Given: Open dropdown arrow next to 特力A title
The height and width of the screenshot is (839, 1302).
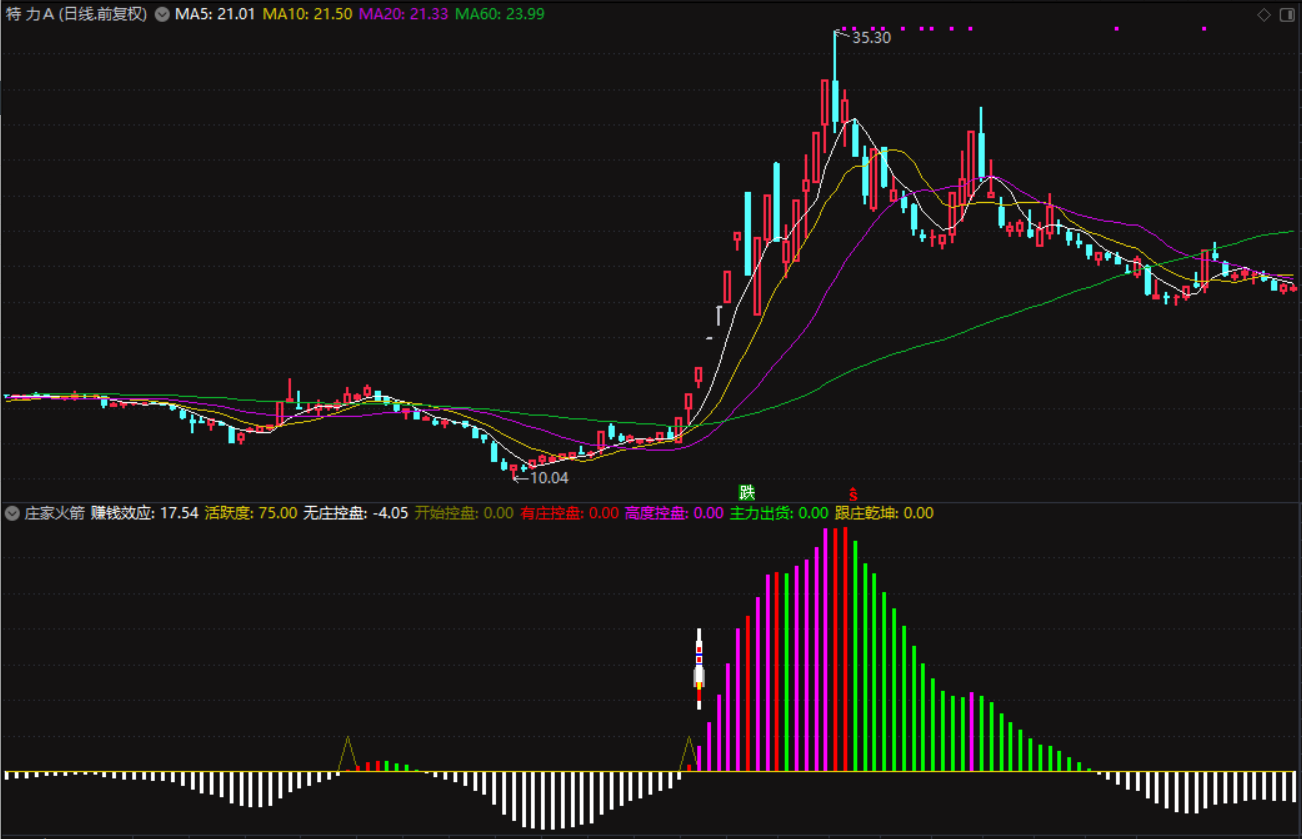Looking at the screenshot, I should pos(162,14).
